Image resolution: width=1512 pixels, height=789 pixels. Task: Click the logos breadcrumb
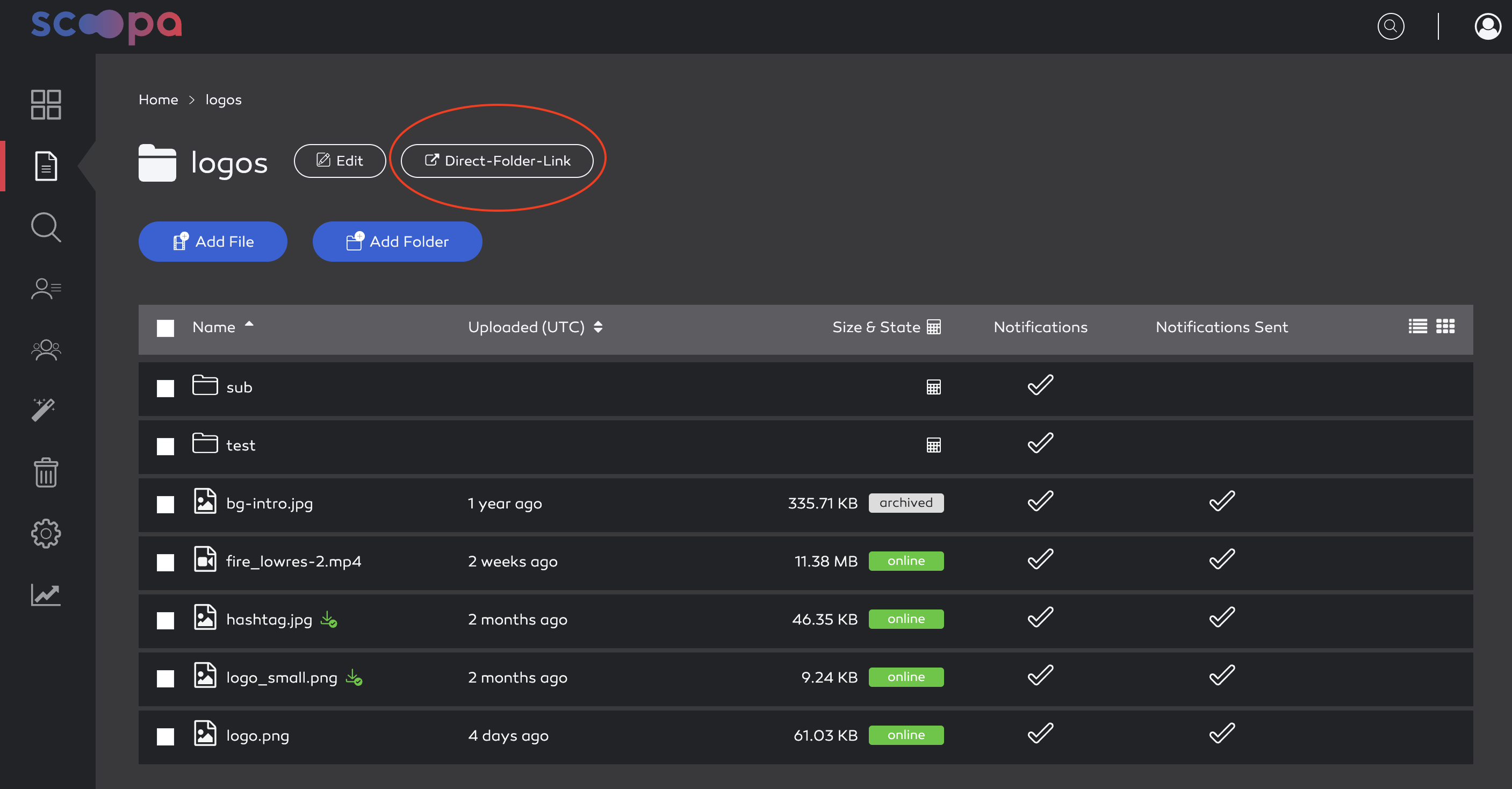point(223,100)
